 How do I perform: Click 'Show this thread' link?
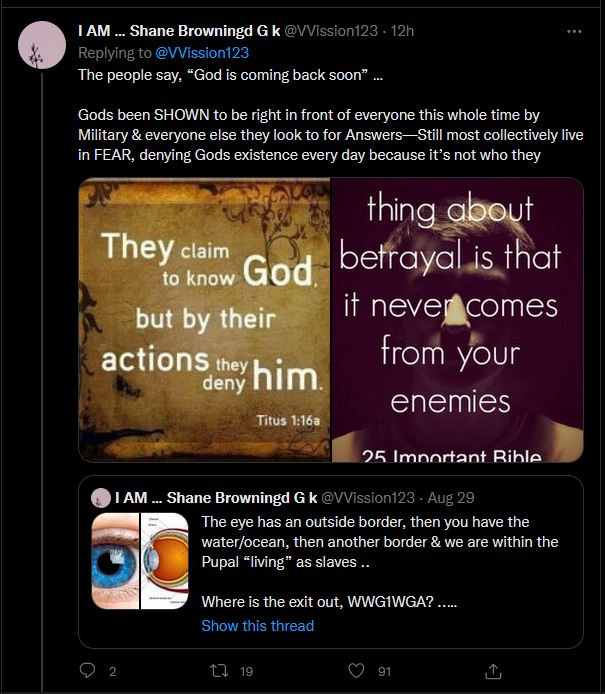(258, 625)
